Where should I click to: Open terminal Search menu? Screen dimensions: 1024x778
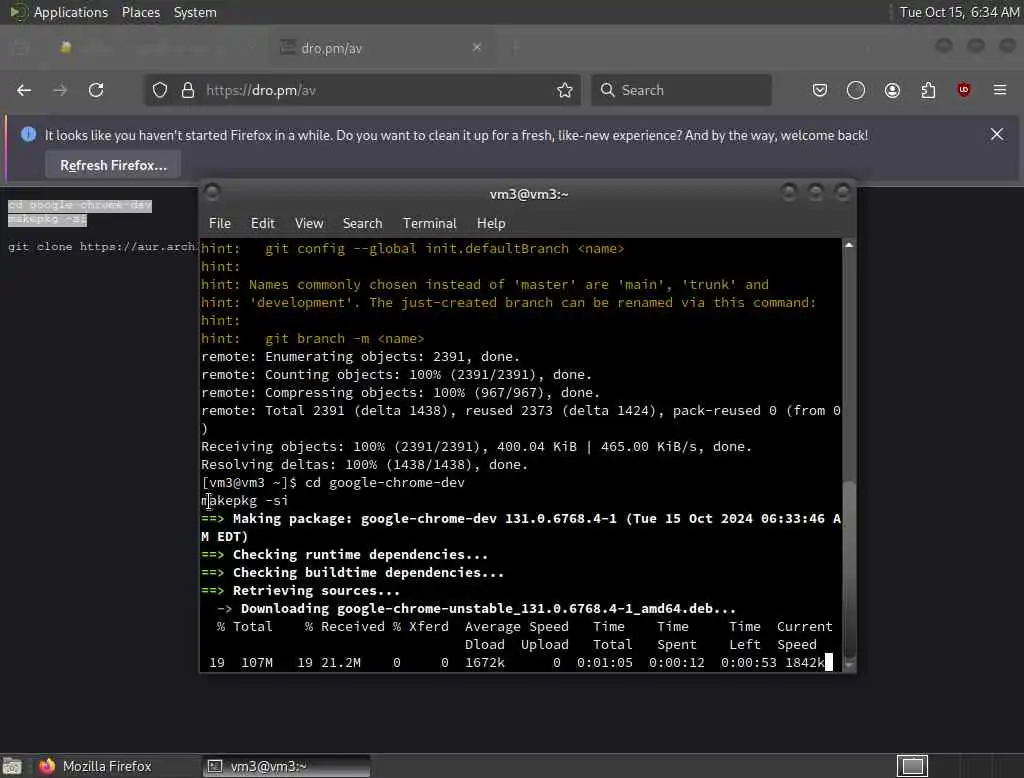(x=362, y=223)
